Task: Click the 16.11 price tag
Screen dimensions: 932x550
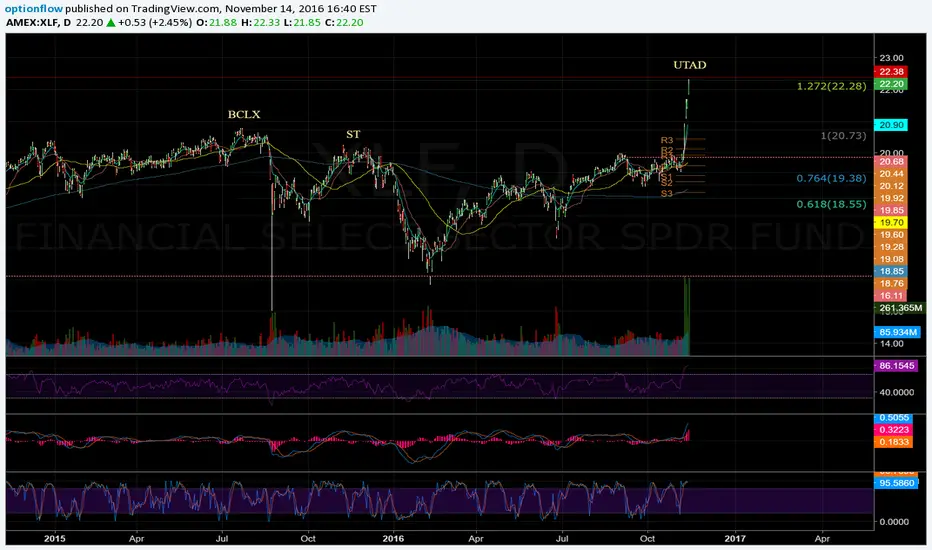Action: coord(892,296)
